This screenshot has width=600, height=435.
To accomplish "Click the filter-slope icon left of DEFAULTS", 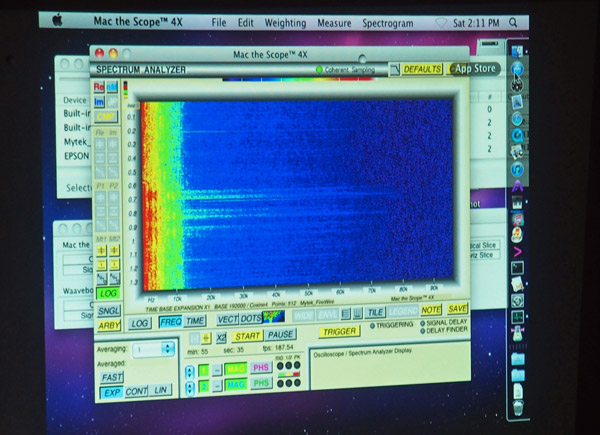I will [x=394, y=70].
